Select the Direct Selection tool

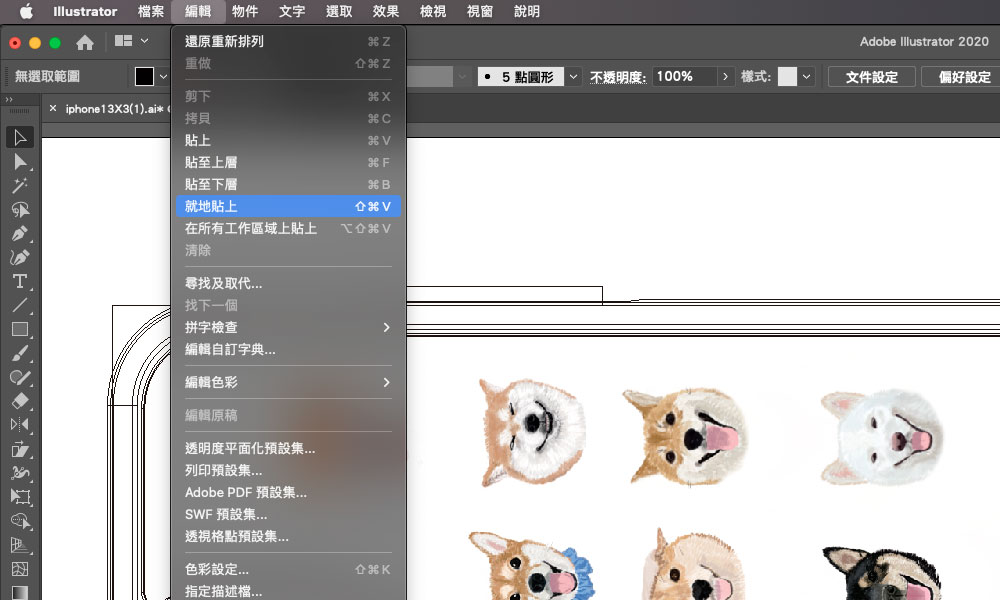pos(20,161)
